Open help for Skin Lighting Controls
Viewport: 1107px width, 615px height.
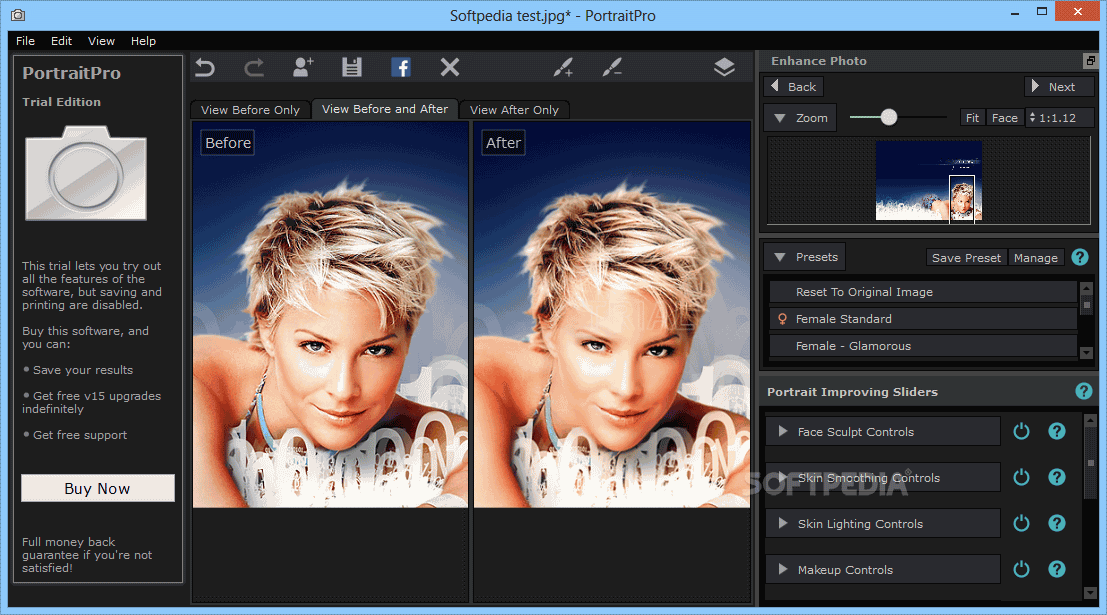tap(1056, 523)
